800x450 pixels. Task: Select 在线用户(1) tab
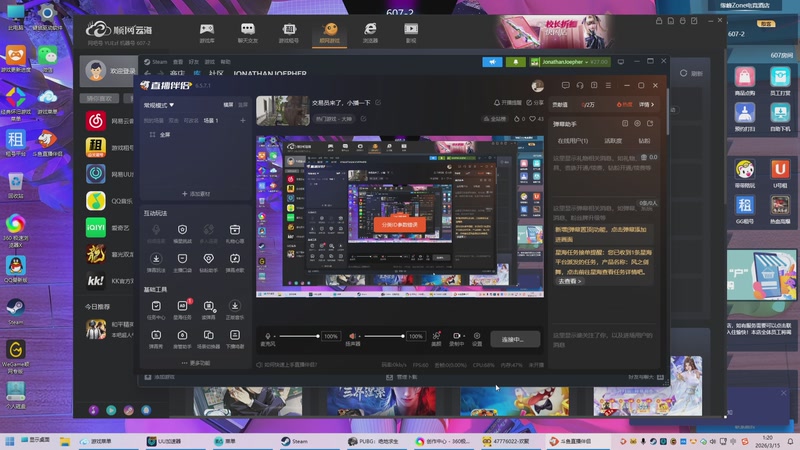[572, 141]
